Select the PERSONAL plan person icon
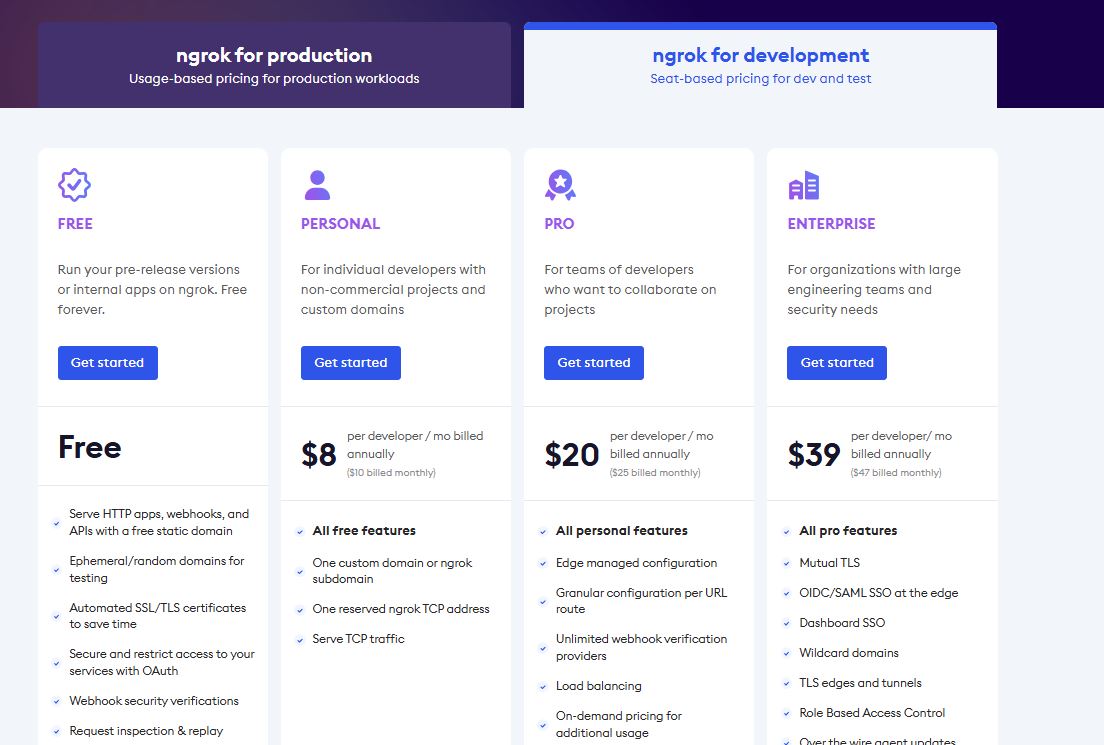The width and height of the screenshot is (1104, 745). click(317, 184)
